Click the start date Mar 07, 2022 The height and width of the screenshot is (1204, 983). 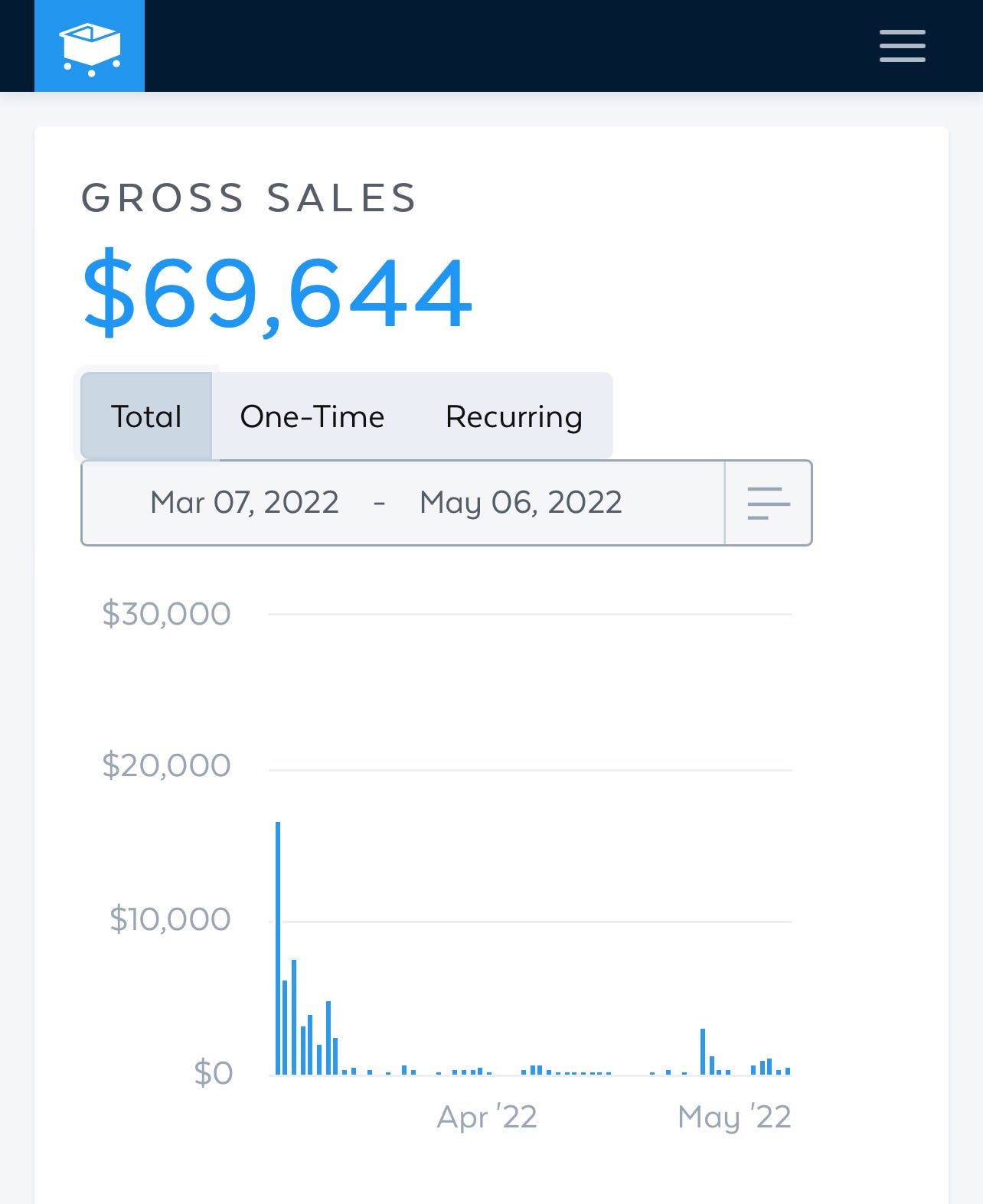click(x=244, y=503)
